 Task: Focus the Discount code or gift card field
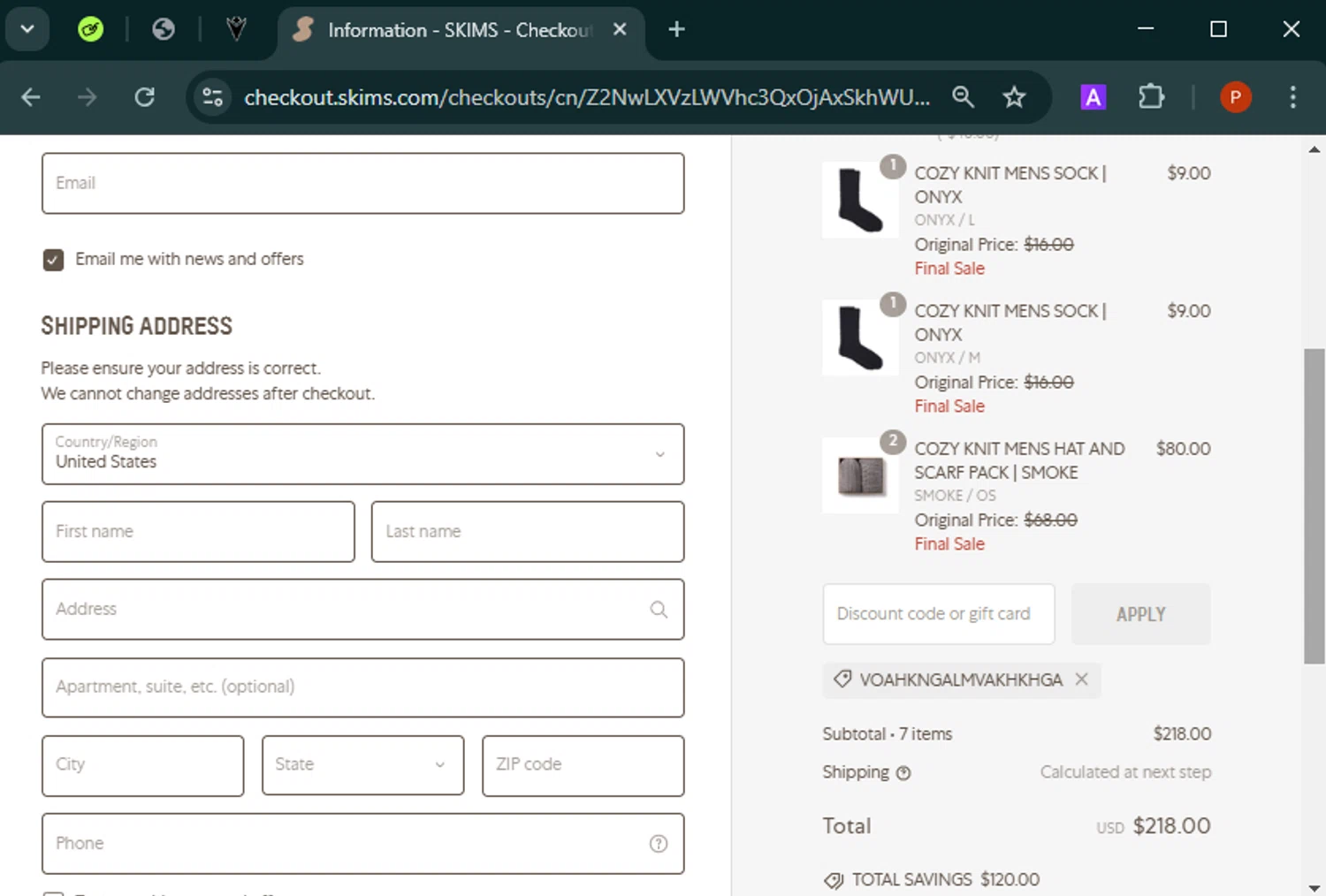click(939, 614)
